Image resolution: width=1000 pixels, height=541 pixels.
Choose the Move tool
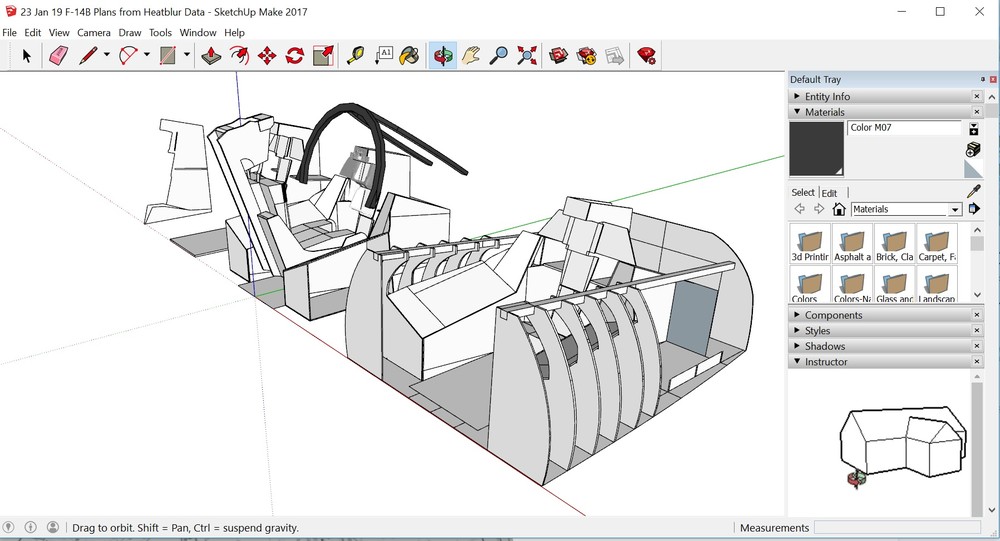(267, 56)
